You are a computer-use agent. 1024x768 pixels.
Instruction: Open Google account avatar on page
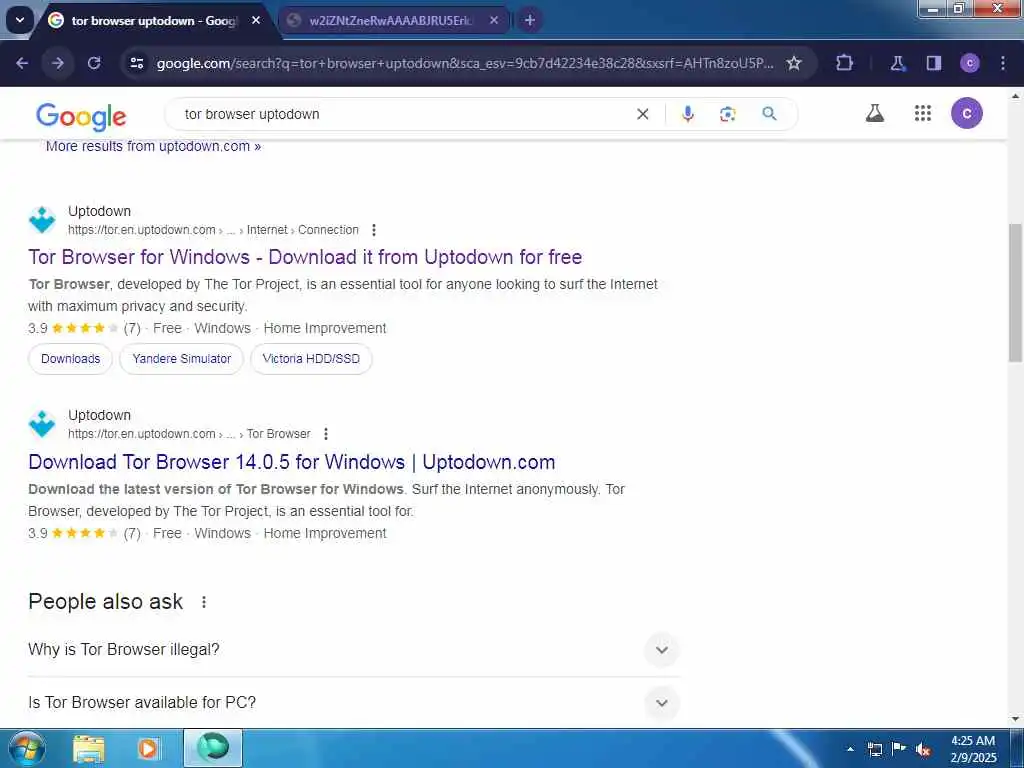click(967, 114)
